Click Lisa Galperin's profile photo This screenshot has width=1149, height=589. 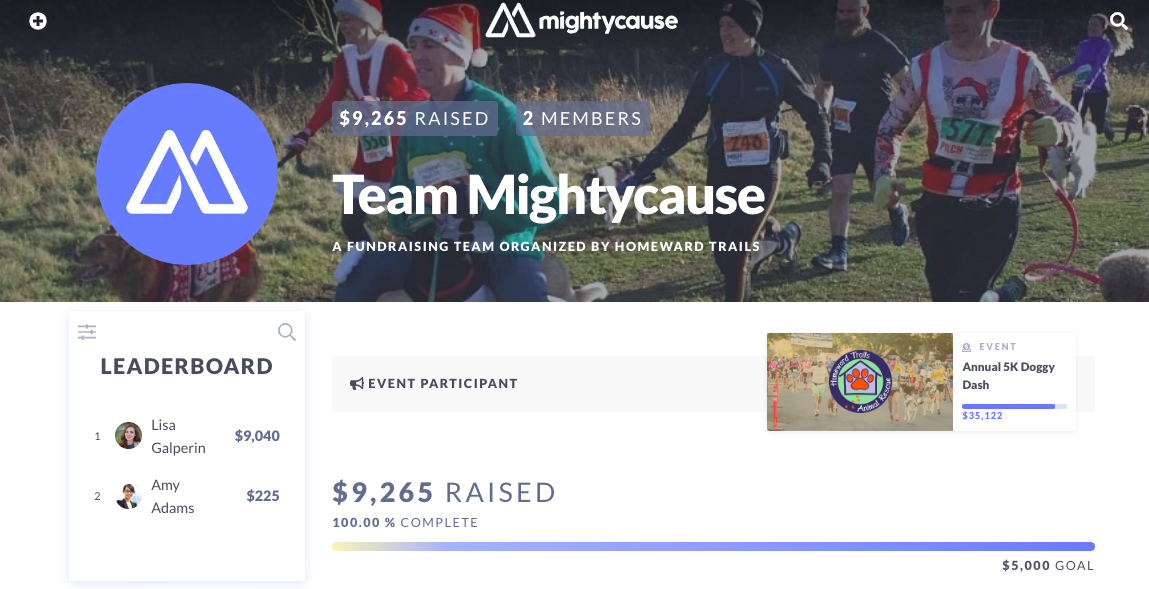pos(128,436)
